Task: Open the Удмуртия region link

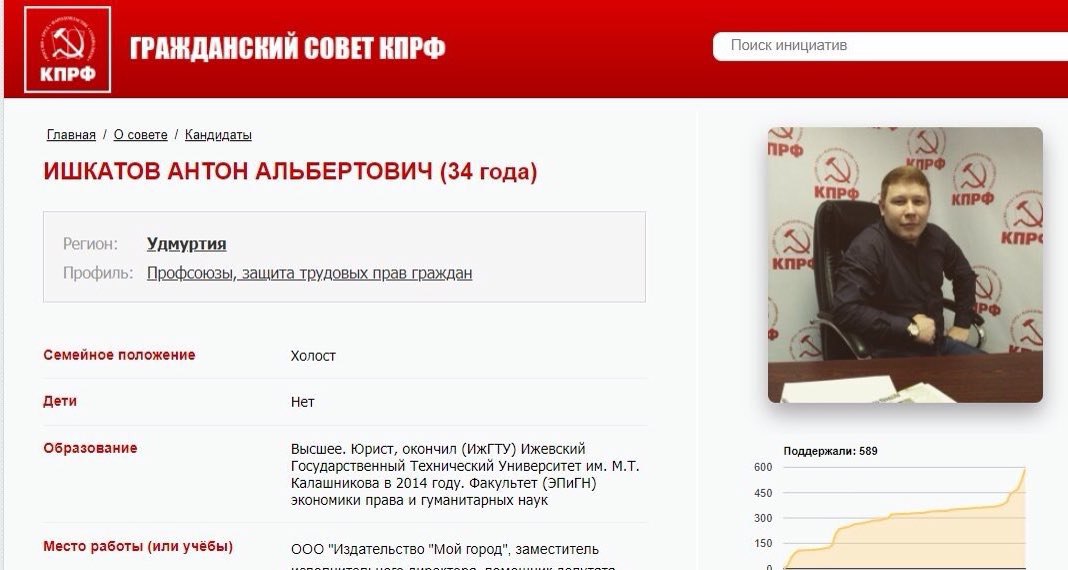Action: coord(187,244)
